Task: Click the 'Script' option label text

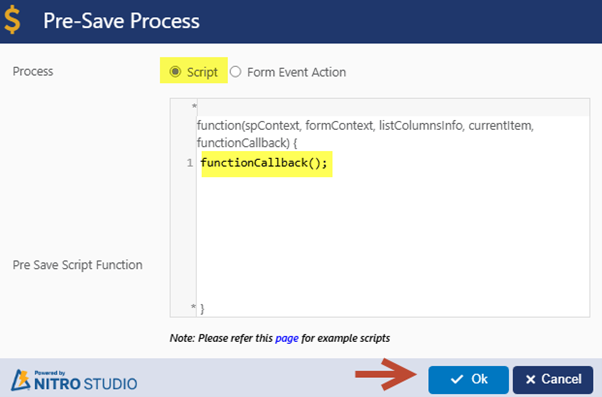Action: click(202, 72)
